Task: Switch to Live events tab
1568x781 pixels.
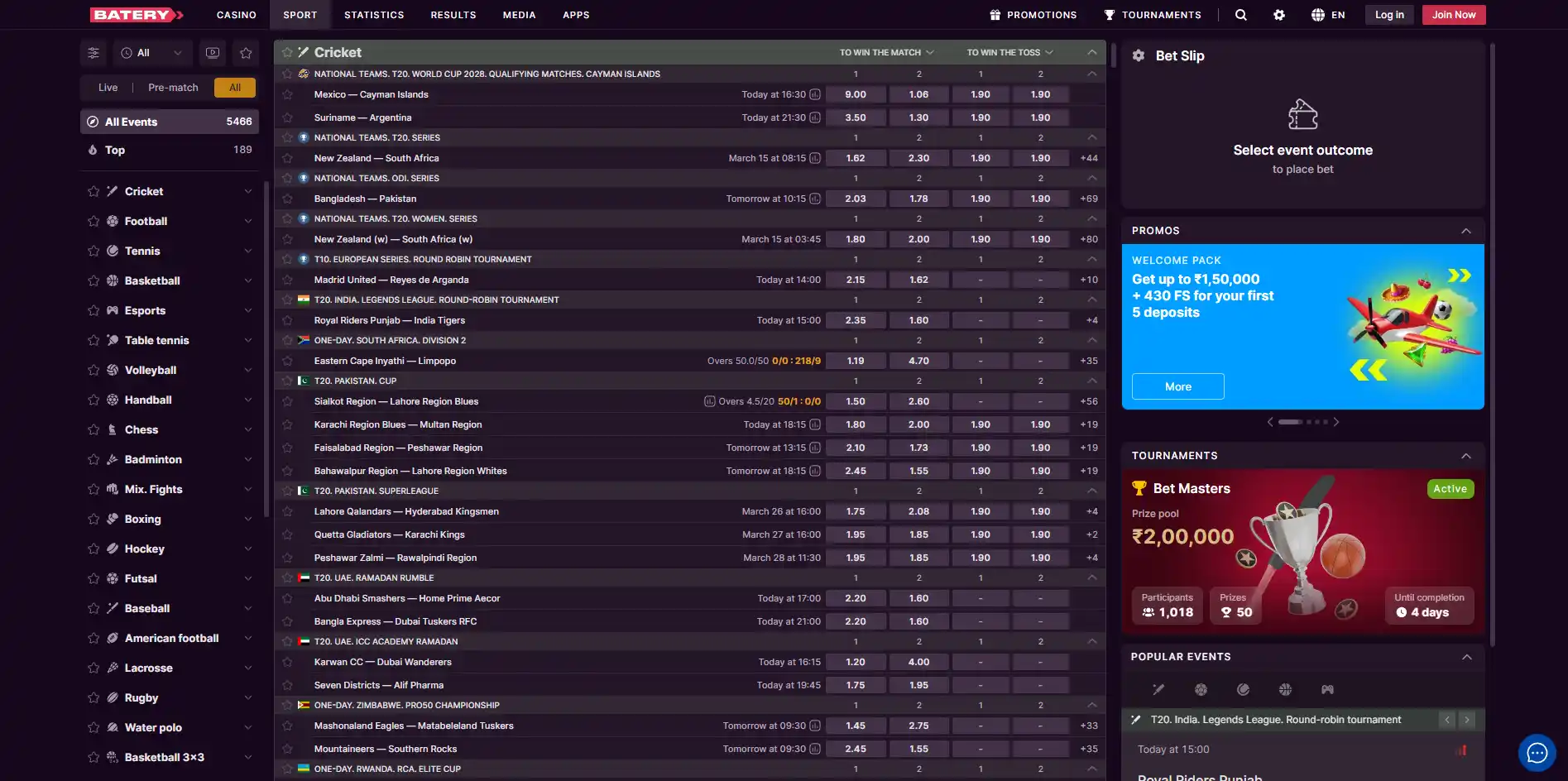Action: click(x=108, y=88)
